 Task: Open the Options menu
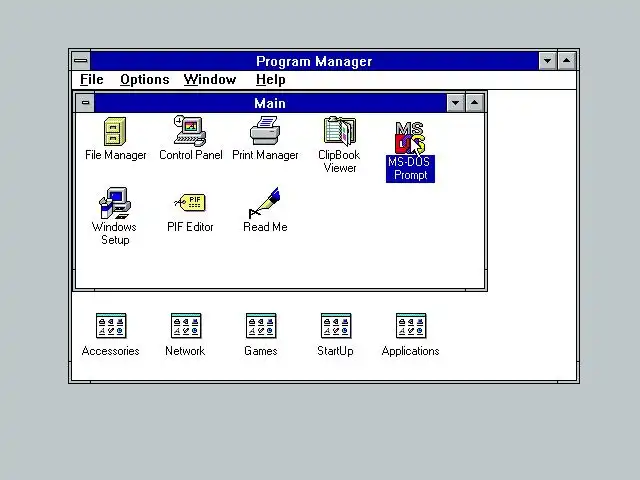pos(144,80)
